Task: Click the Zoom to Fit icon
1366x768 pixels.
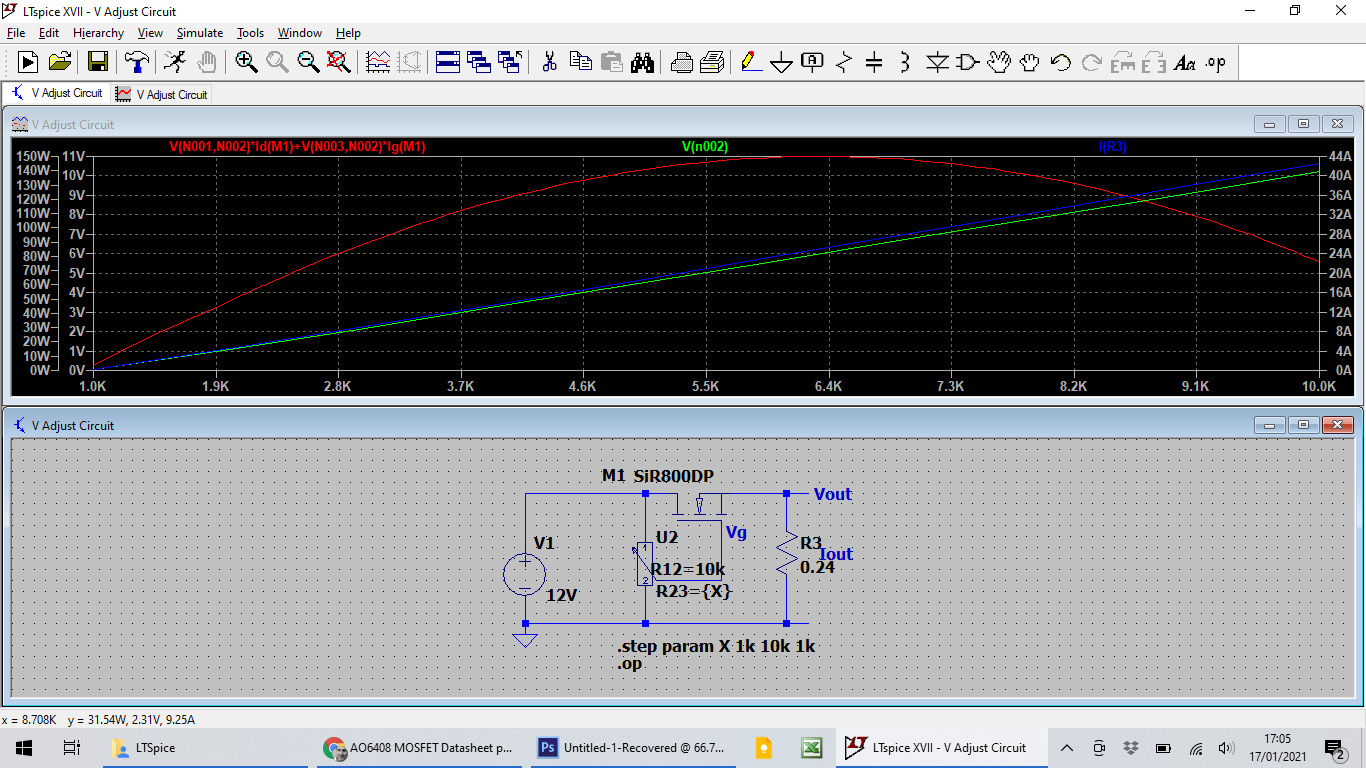Action: click(x=339, y=62)
